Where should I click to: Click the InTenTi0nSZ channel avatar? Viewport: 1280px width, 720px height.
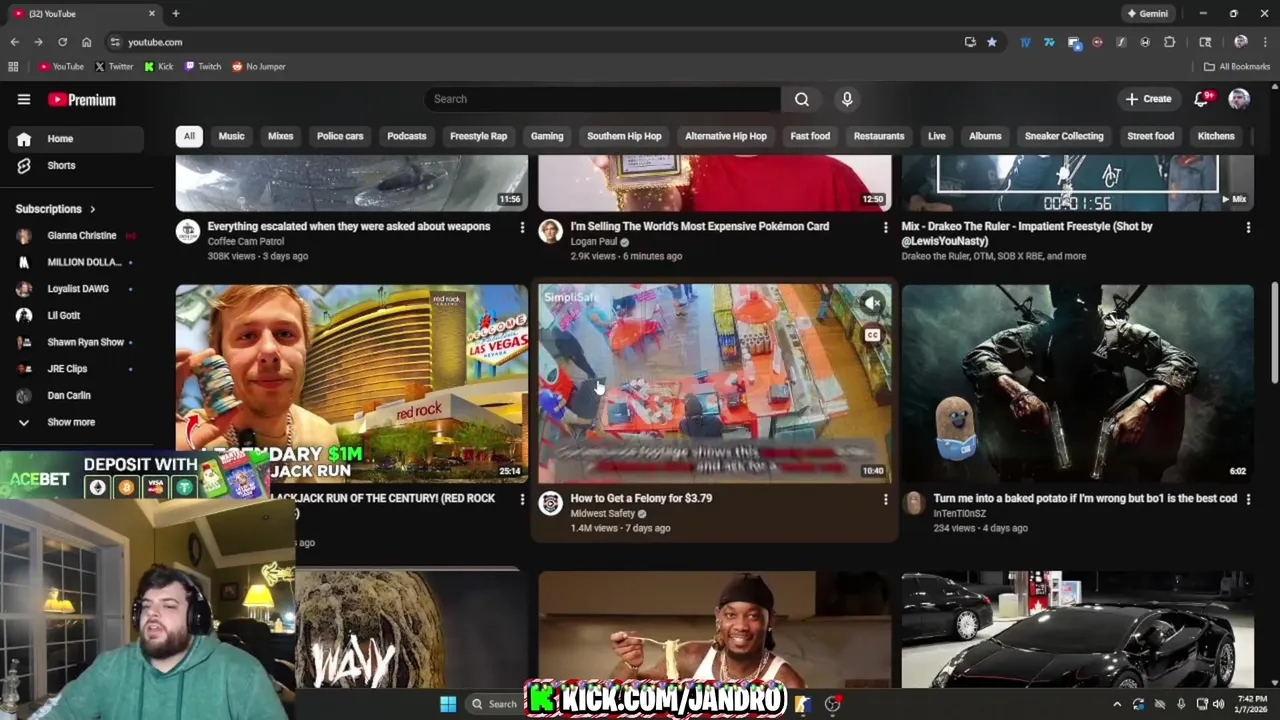point(913,503)
